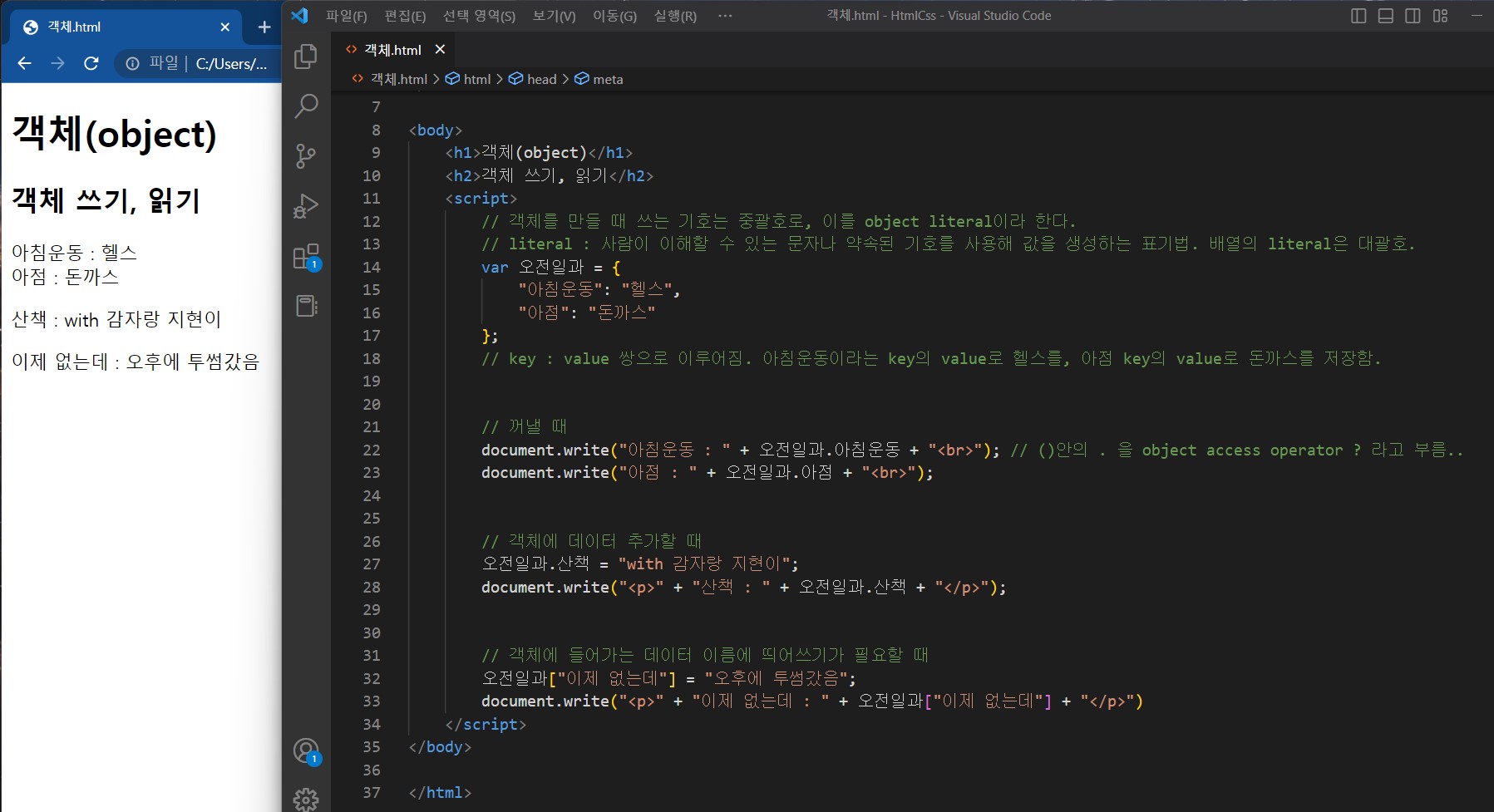The image size is (1494, 812).
Task: Click the meta breadcrumb item
Action: 608,79
